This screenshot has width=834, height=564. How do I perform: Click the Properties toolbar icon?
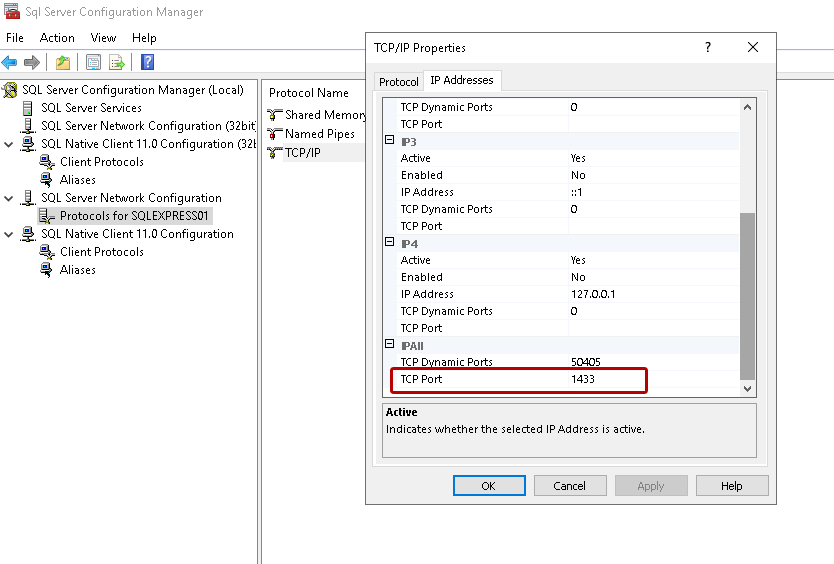point(93,62)
